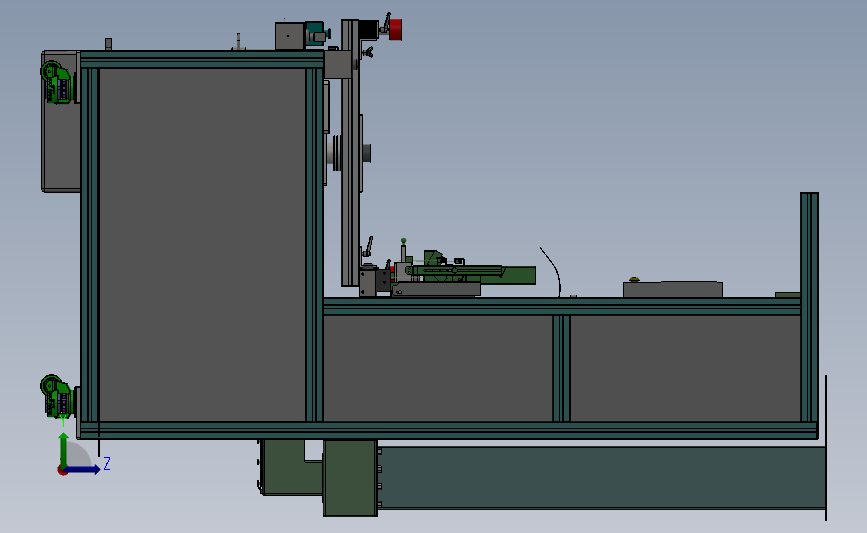867x533 pixels.
Task: Select the dark panel below the gray plate
Action: [x=686, y=368]
